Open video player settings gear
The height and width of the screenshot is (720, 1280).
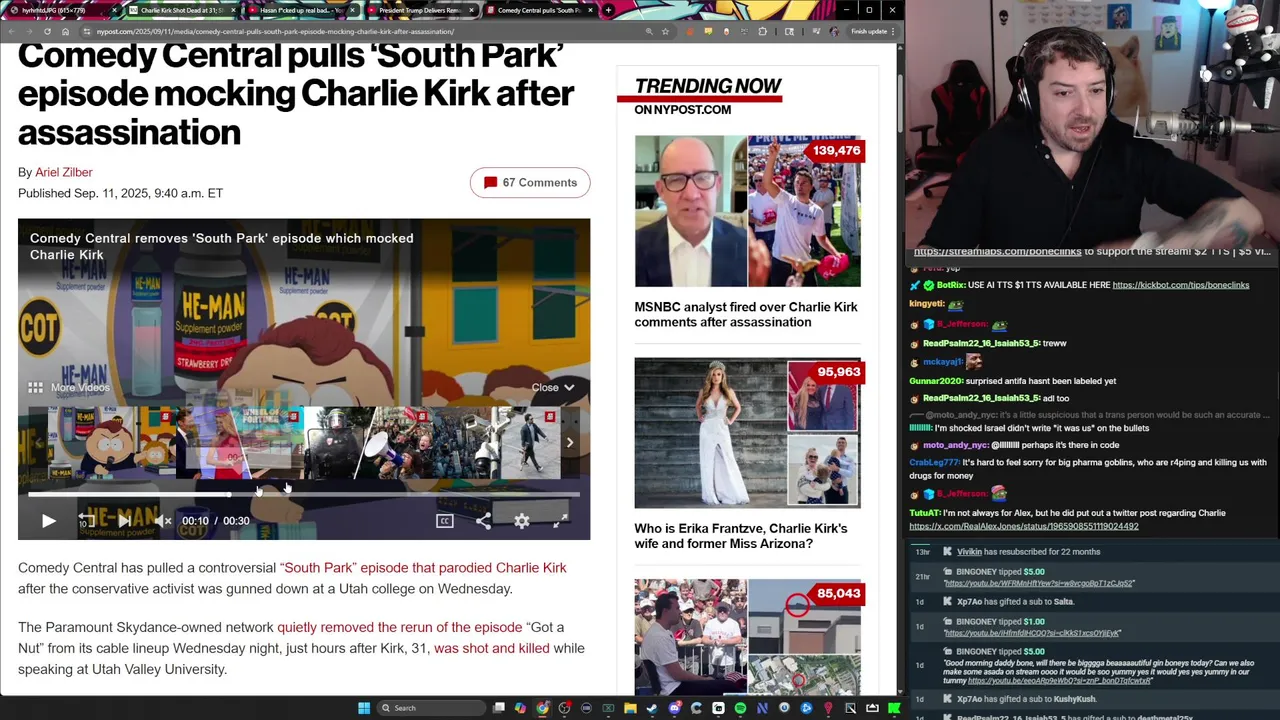[522, 520]
